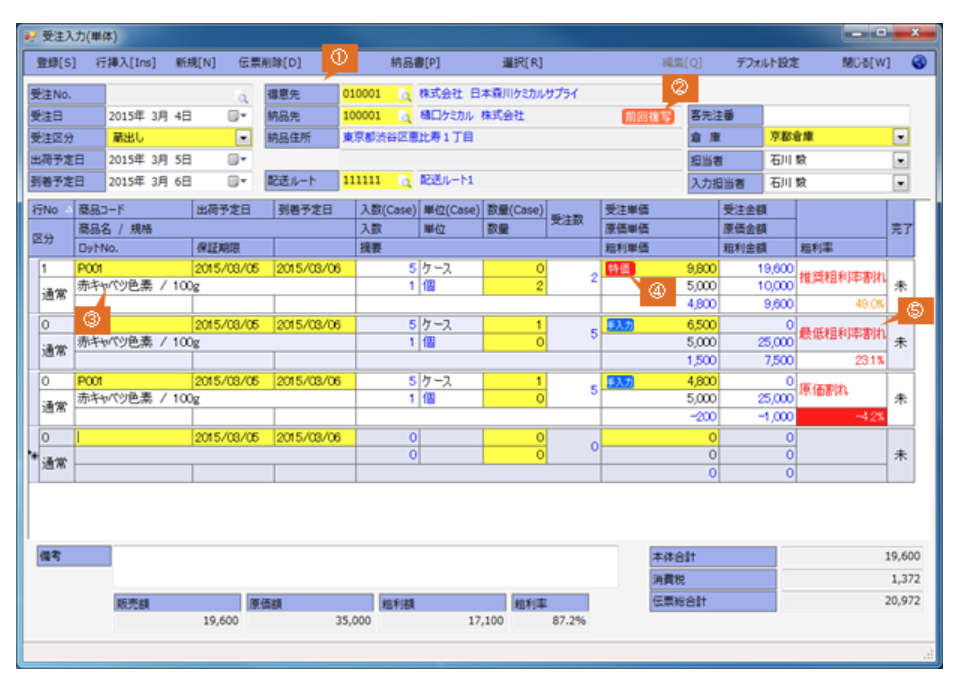This screenshot has height=694, width=957.
Task: Open the 受注日 calendar dropdown
Action: click(236, 116)
